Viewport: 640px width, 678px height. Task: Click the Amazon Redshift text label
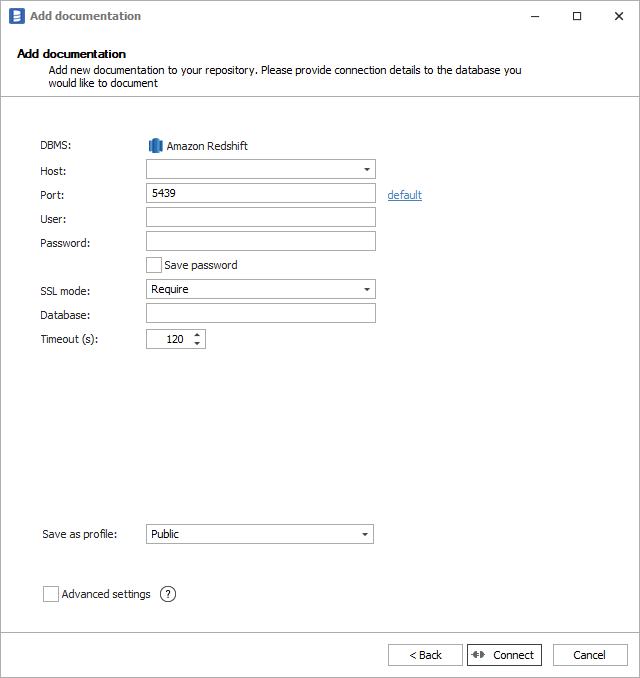tap(207, 146)
